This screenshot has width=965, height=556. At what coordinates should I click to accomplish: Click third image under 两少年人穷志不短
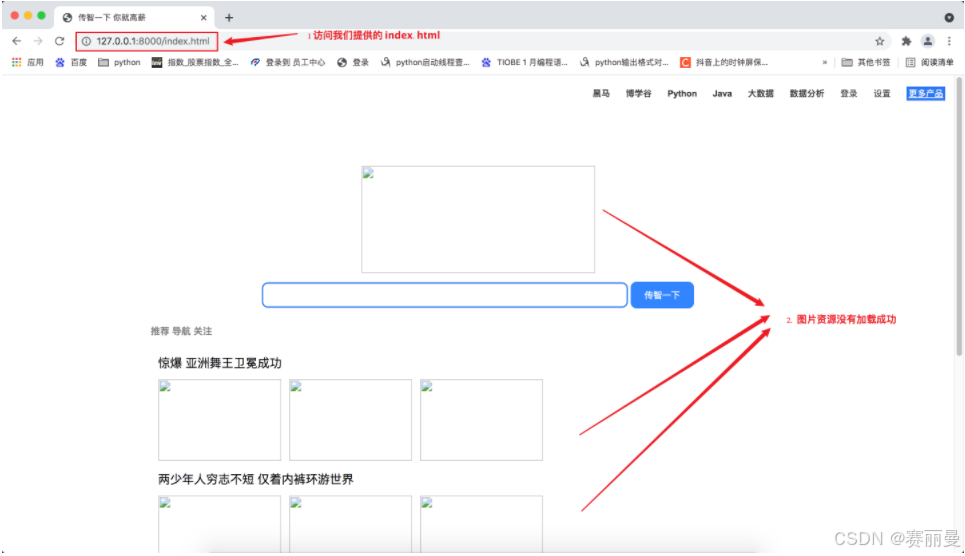pyautogui.click(x=481, y=524)
